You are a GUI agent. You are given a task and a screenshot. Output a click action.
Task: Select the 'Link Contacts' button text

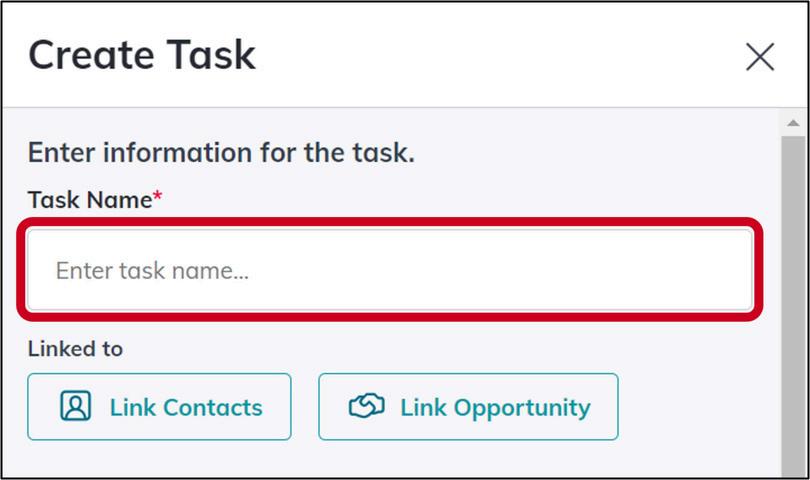click(186, 408)
